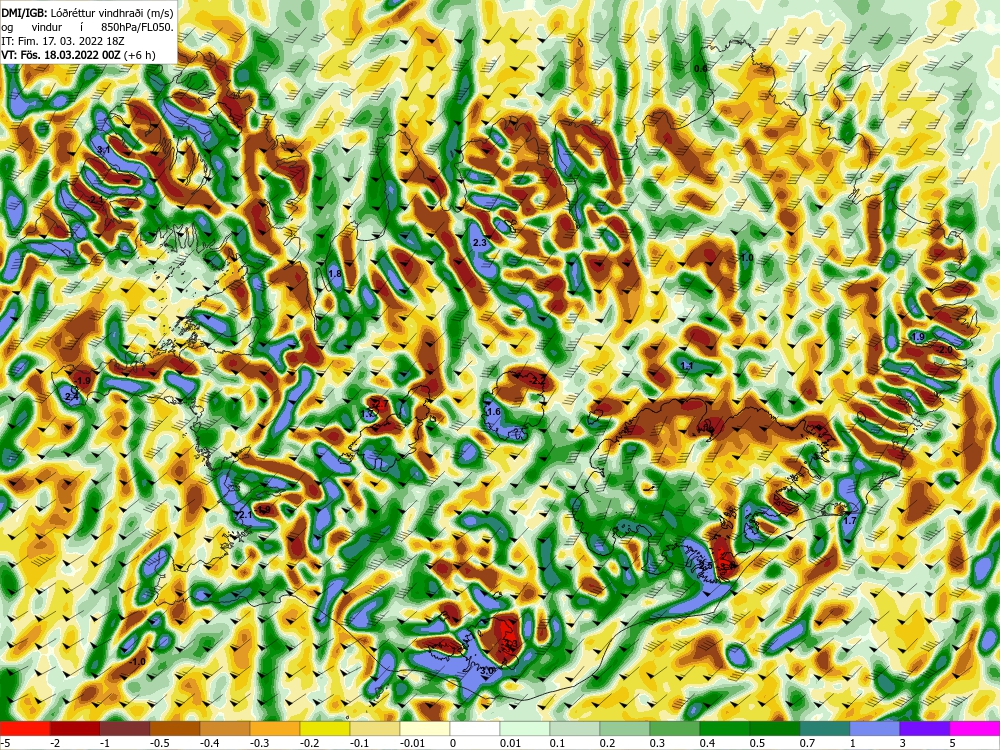Select the "3.0" value label near the bottom
The height and width of the screenshot is (750, 1000).
click(x=487, y=671)
